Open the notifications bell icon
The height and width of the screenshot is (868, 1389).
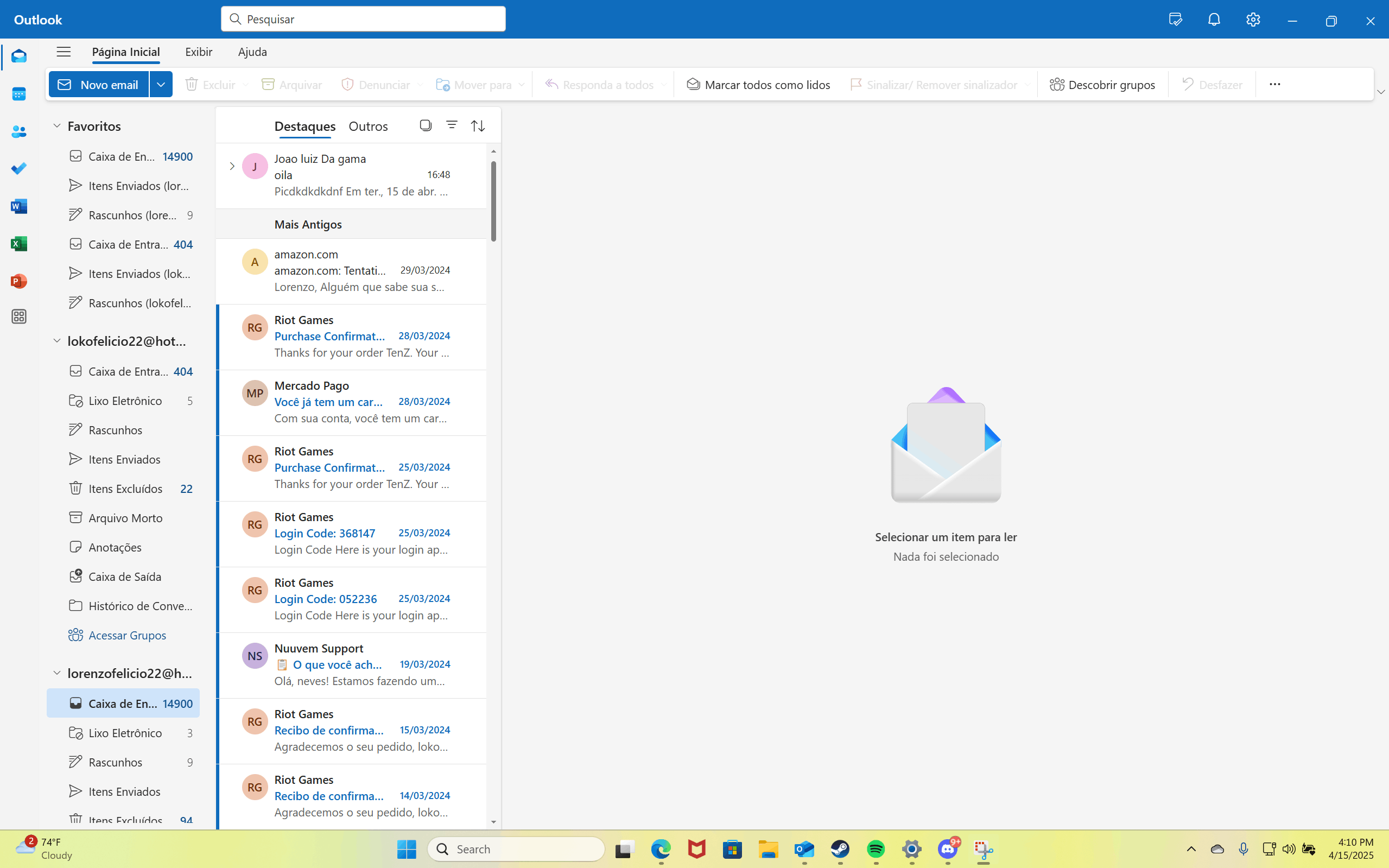[x=1213, y=20]
